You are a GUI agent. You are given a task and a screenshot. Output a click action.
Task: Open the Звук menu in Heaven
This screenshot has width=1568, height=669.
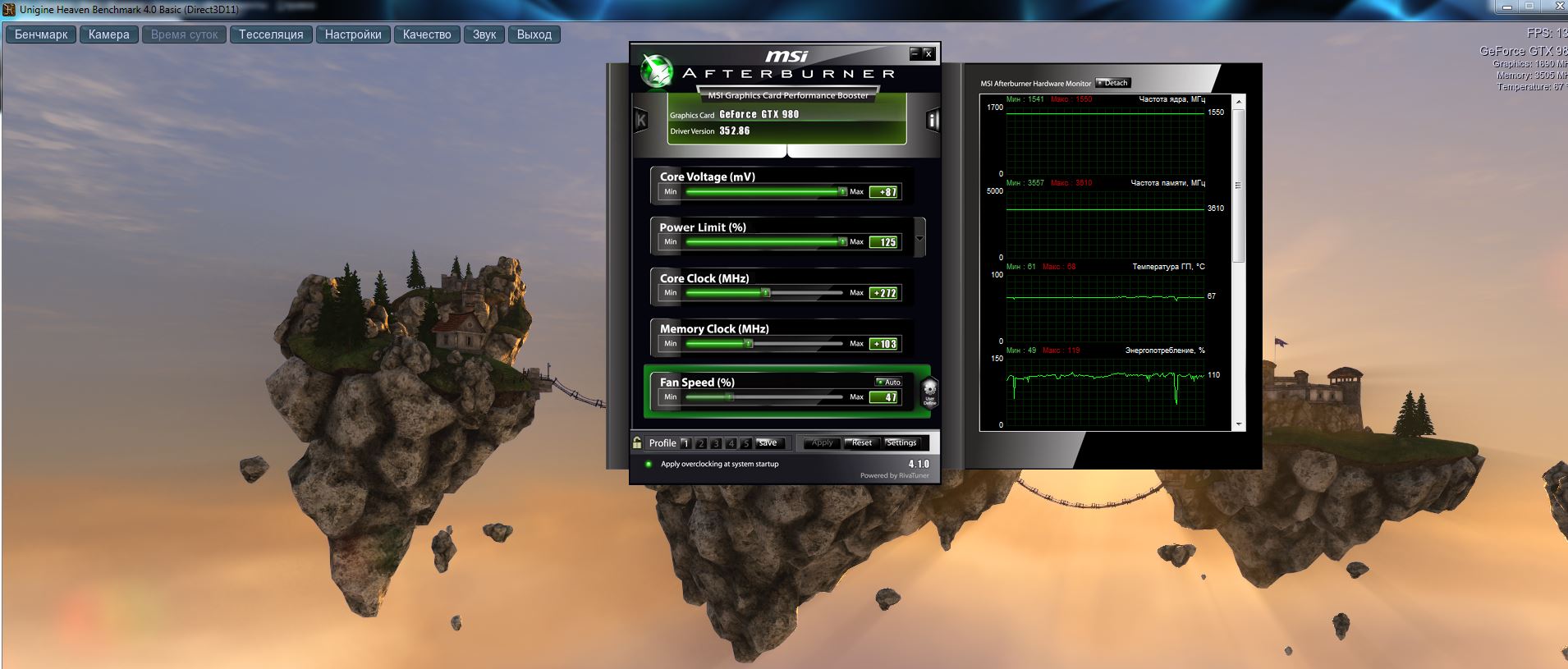coord(484,34)
